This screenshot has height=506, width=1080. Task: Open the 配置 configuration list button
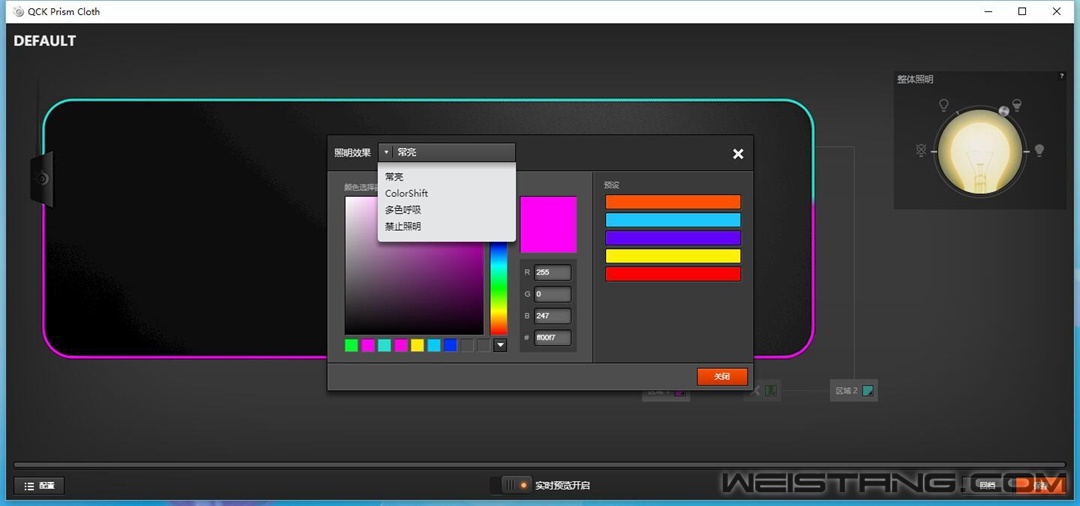tap(39, 485)
